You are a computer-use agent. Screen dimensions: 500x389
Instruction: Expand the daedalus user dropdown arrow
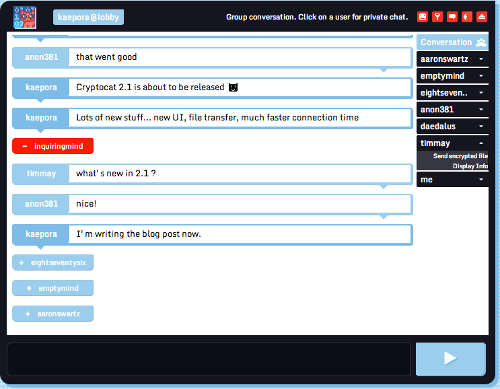[481, 126]
